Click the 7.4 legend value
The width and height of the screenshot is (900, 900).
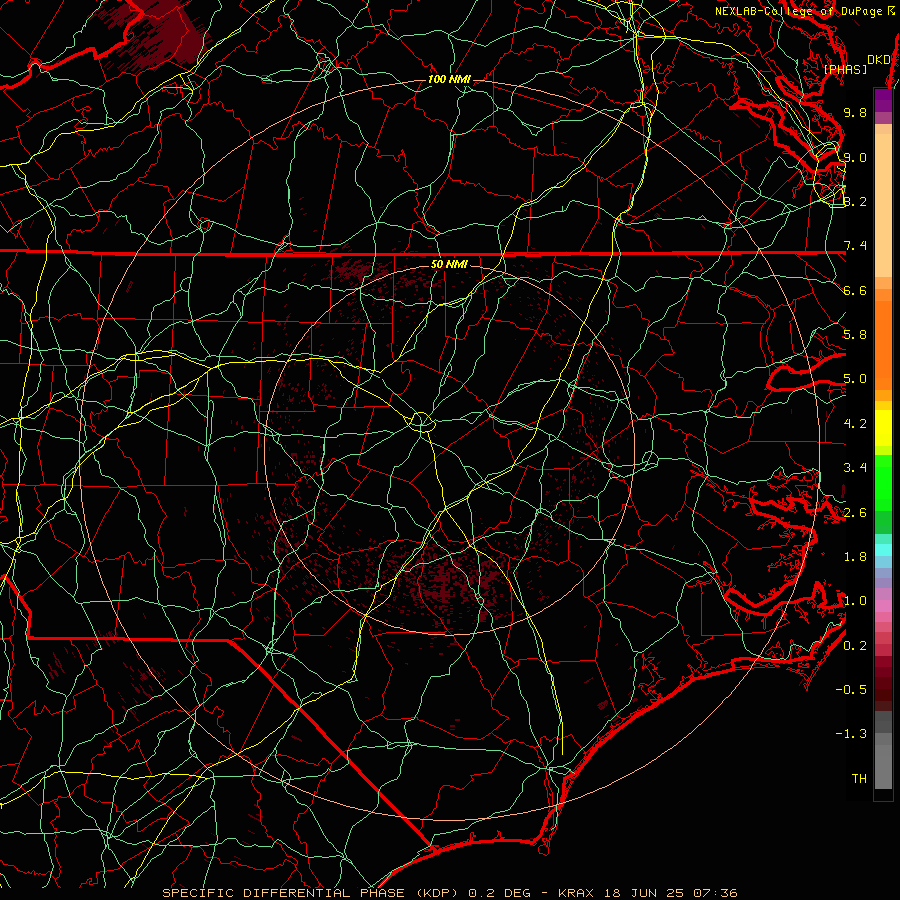click(x=855, y=246)
